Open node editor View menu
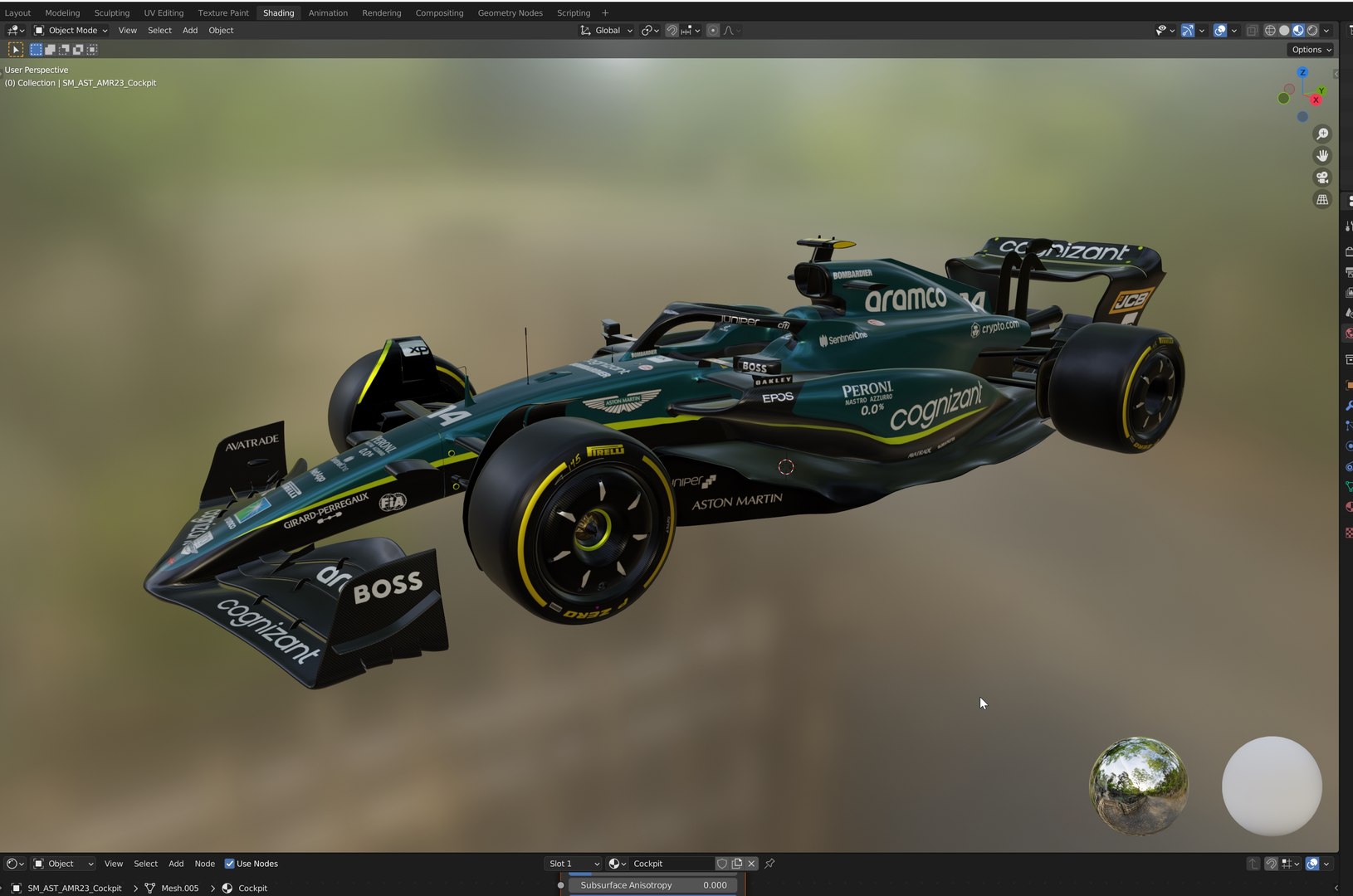The image size is (1353, 896). (113, 864)
